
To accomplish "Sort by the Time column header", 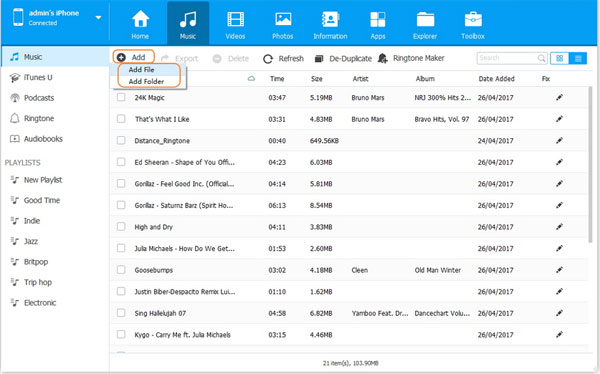I will coord(277,79).
